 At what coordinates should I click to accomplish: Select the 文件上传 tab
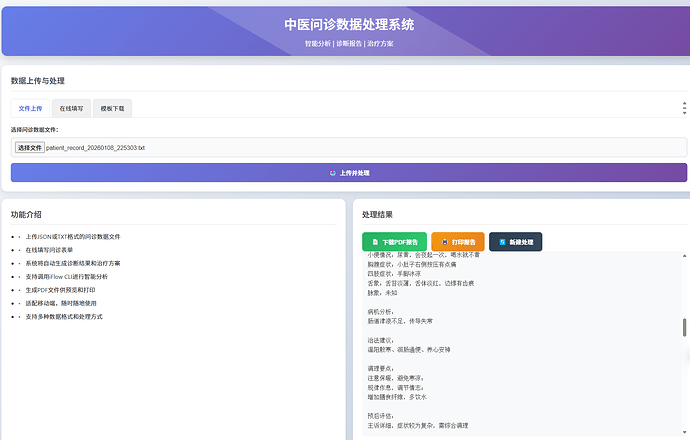click(30, 108)
